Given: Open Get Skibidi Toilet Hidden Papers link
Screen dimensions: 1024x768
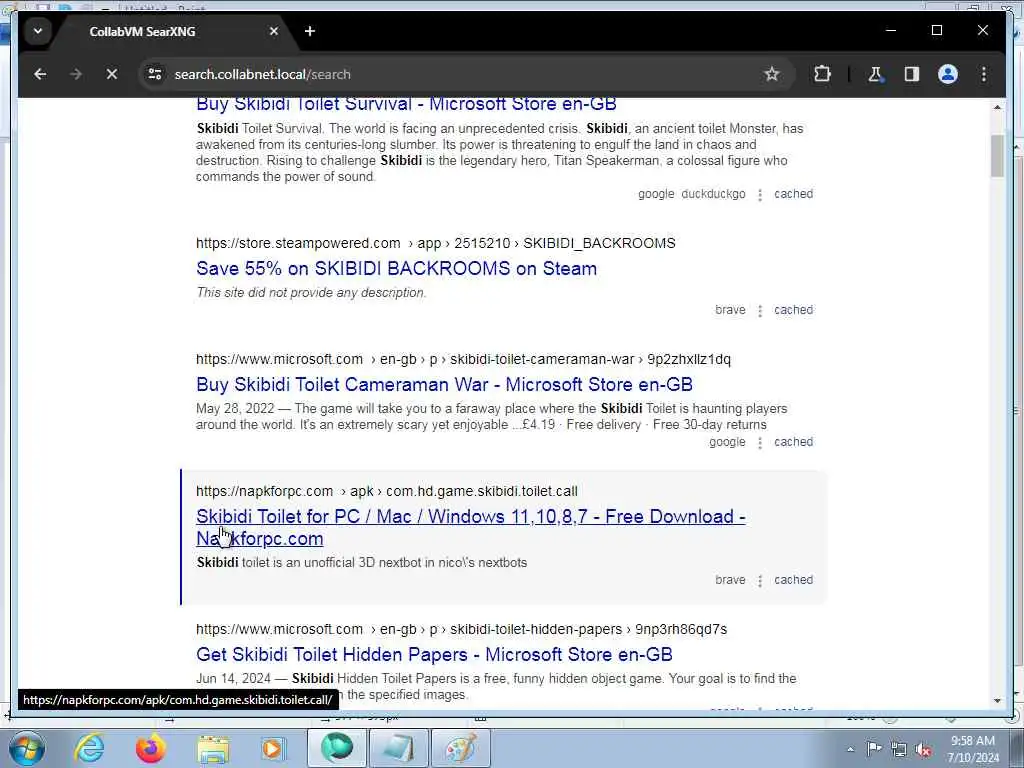Looking at the screenshot, I should click(434, 654).
